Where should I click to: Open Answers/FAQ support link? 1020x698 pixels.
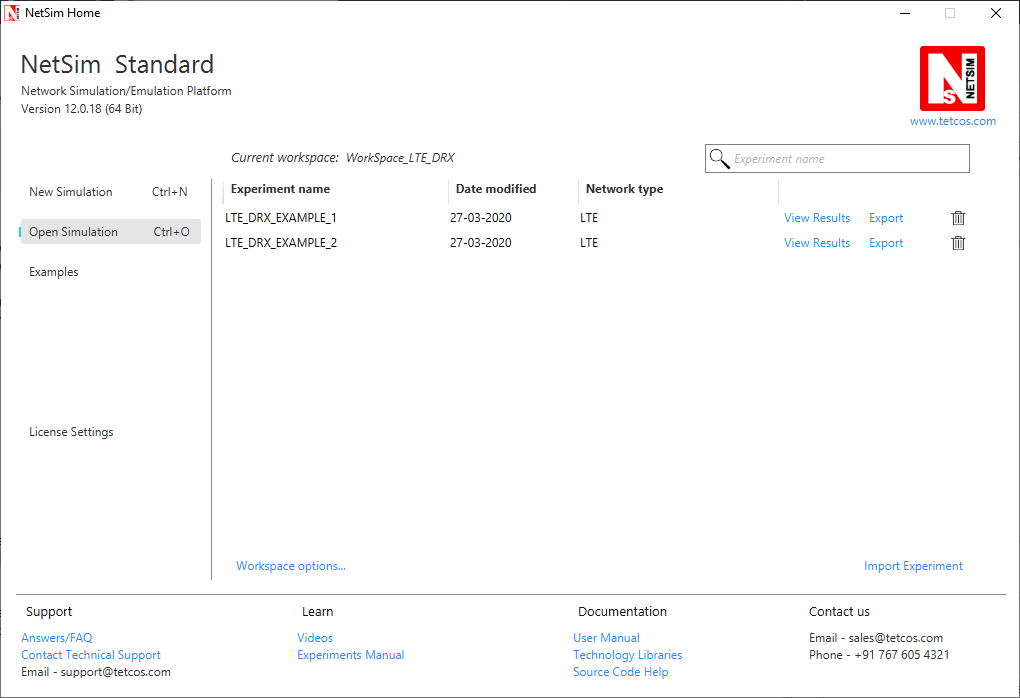(x=57, y=638)
